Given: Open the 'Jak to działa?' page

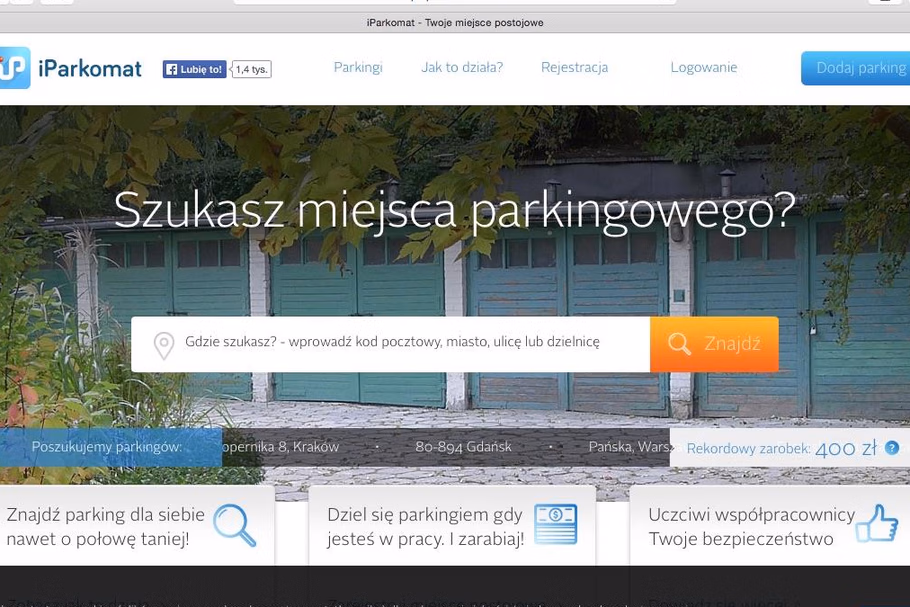Looking at the screenshot, I should [x=462, y=67].
